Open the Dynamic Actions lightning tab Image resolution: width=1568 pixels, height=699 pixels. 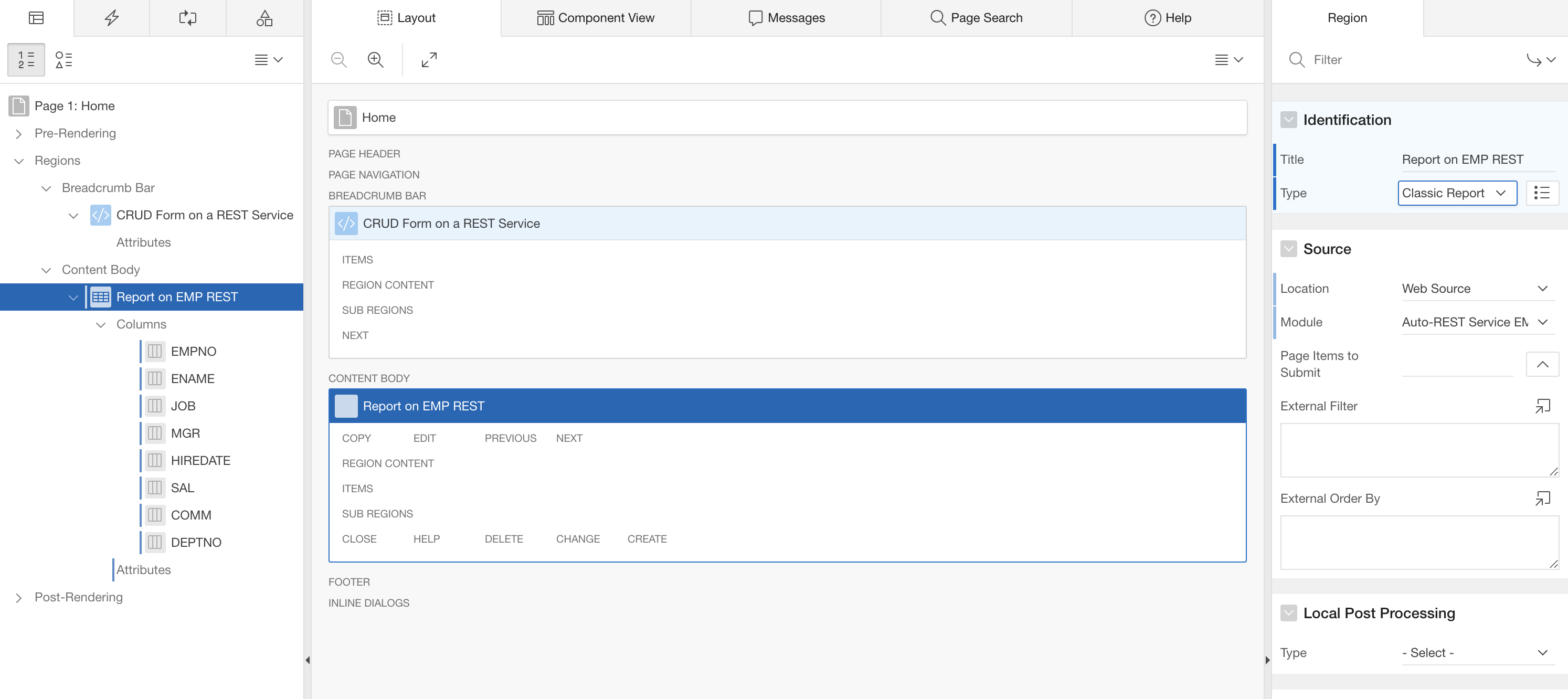[x=111, y=18]
